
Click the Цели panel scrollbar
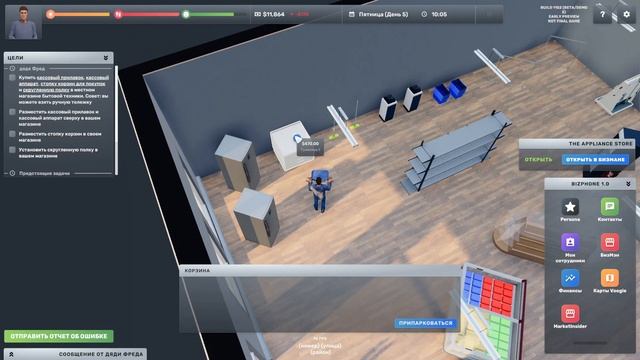point(116,120)
